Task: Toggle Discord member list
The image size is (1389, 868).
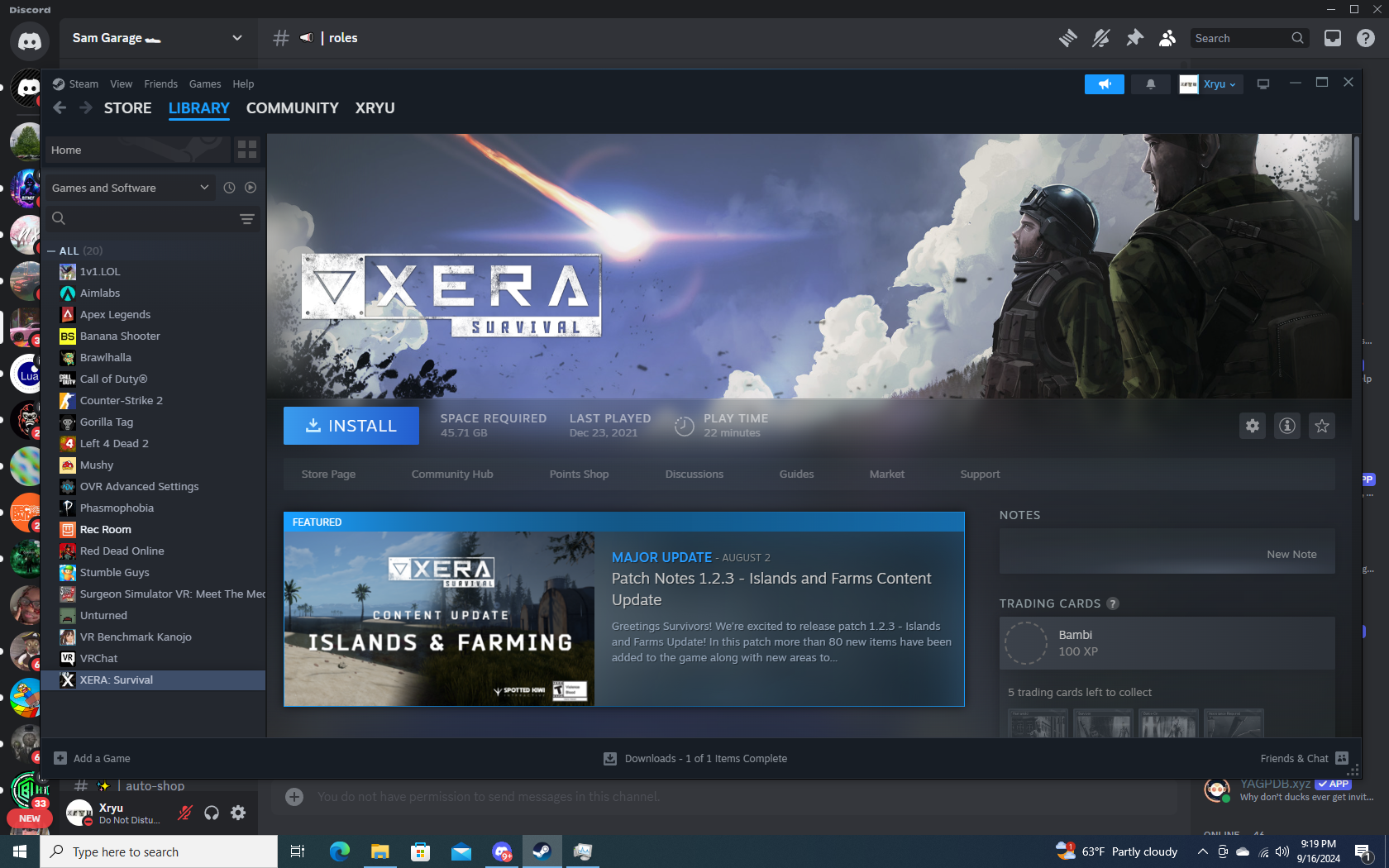Action: point(1167,38)
